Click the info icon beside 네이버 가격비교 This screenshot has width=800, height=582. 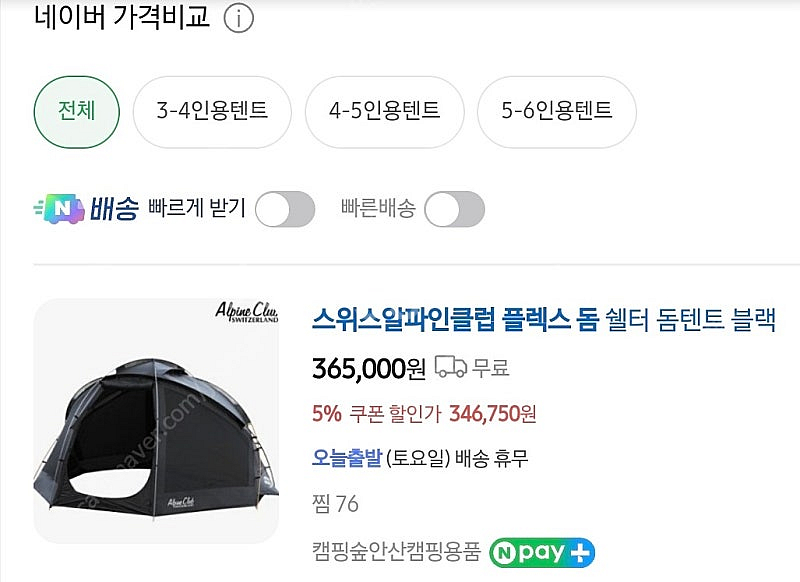(x=238, y=18)
